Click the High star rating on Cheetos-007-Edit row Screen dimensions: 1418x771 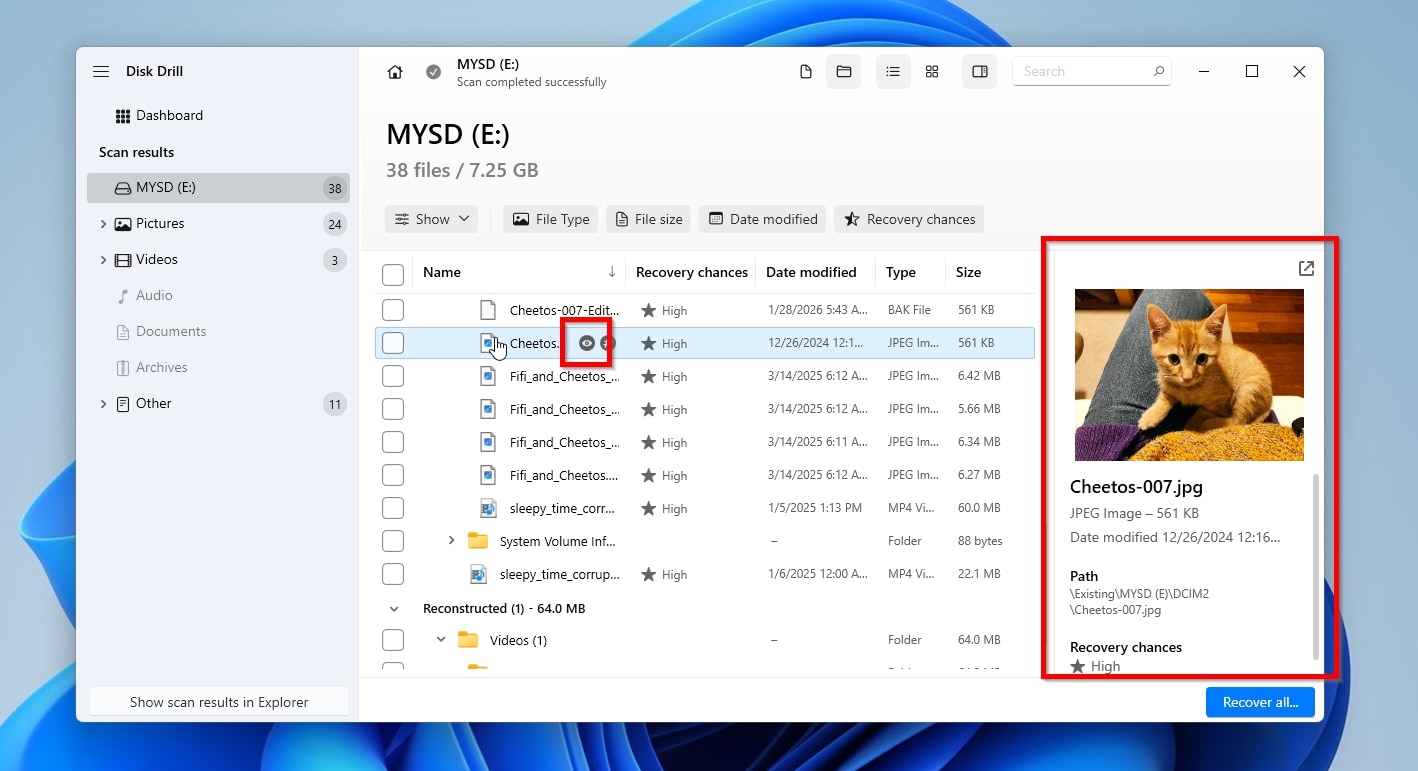664,311
